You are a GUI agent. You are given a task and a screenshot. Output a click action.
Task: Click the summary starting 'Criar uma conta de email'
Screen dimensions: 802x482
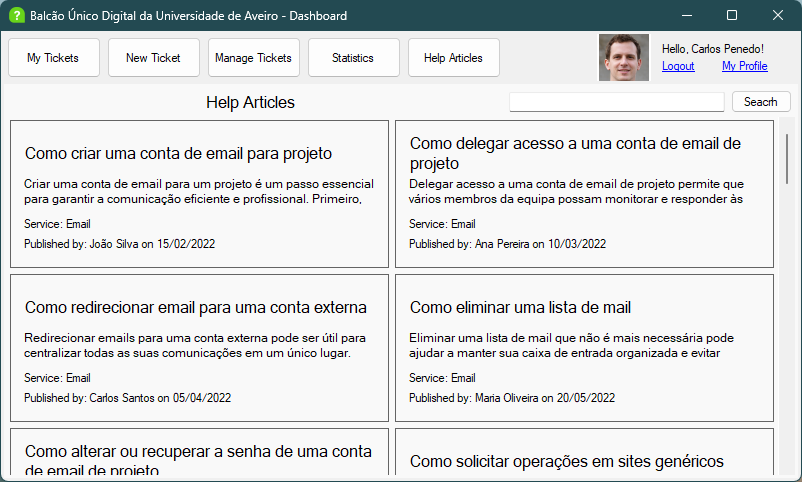pyautogui.click(x=199, y=191)
